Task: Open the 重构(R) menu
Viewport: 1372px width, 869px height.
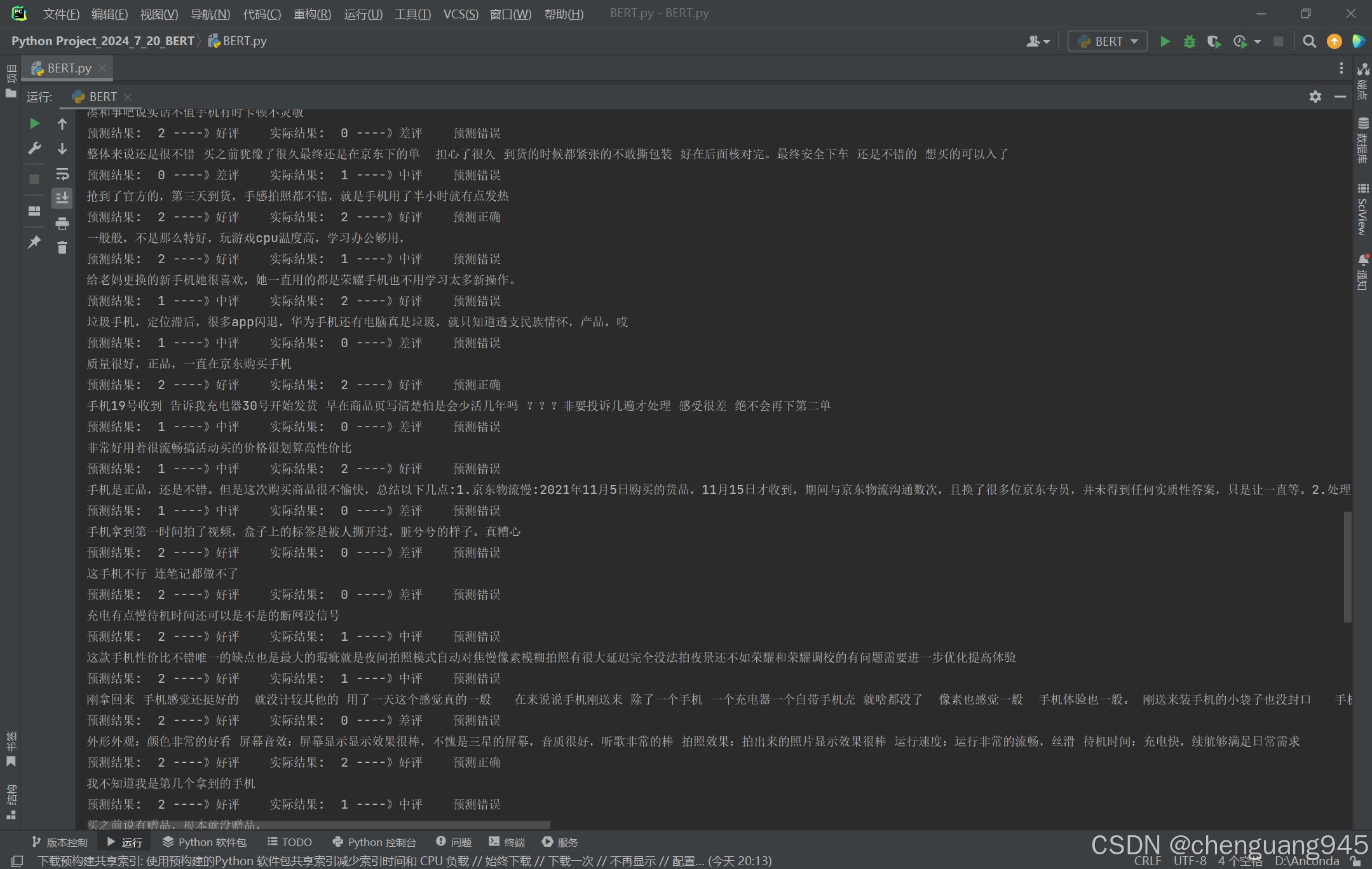Action: pyautogui.click(x=312, y=14)
